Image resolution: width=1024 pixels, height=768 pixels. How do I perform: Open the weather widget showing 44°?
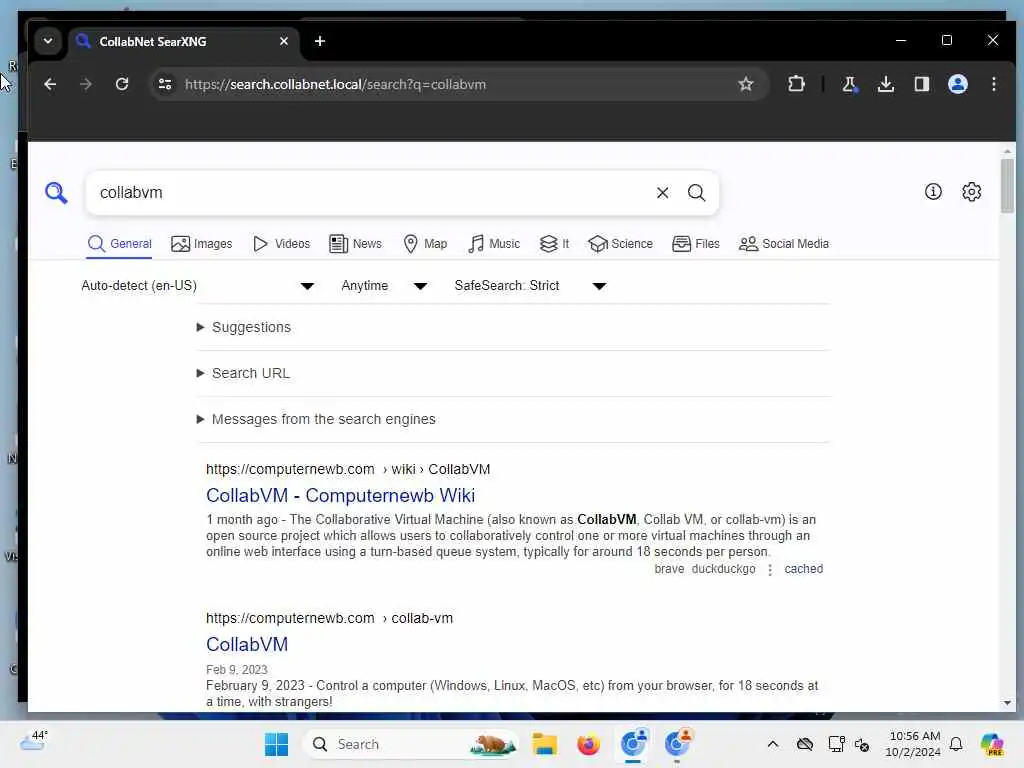tap(33, 742)
